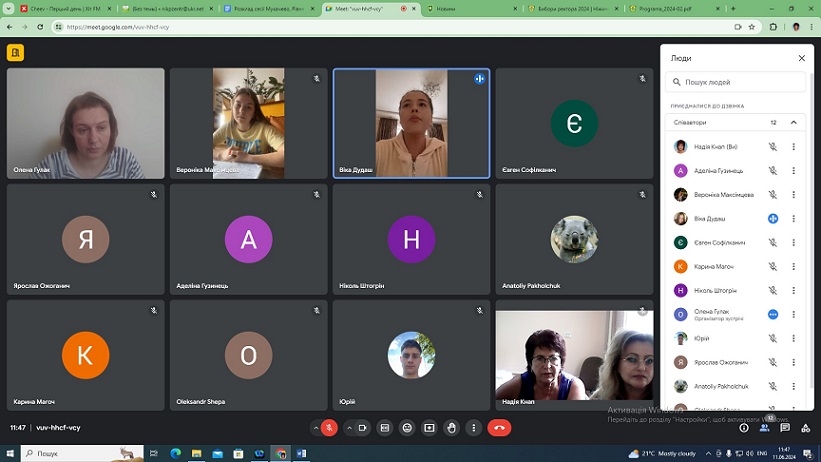821x462 pixels.
Task: Switch to the nikpzentr@ukr.net mail tab
Action: click(167, 9)
